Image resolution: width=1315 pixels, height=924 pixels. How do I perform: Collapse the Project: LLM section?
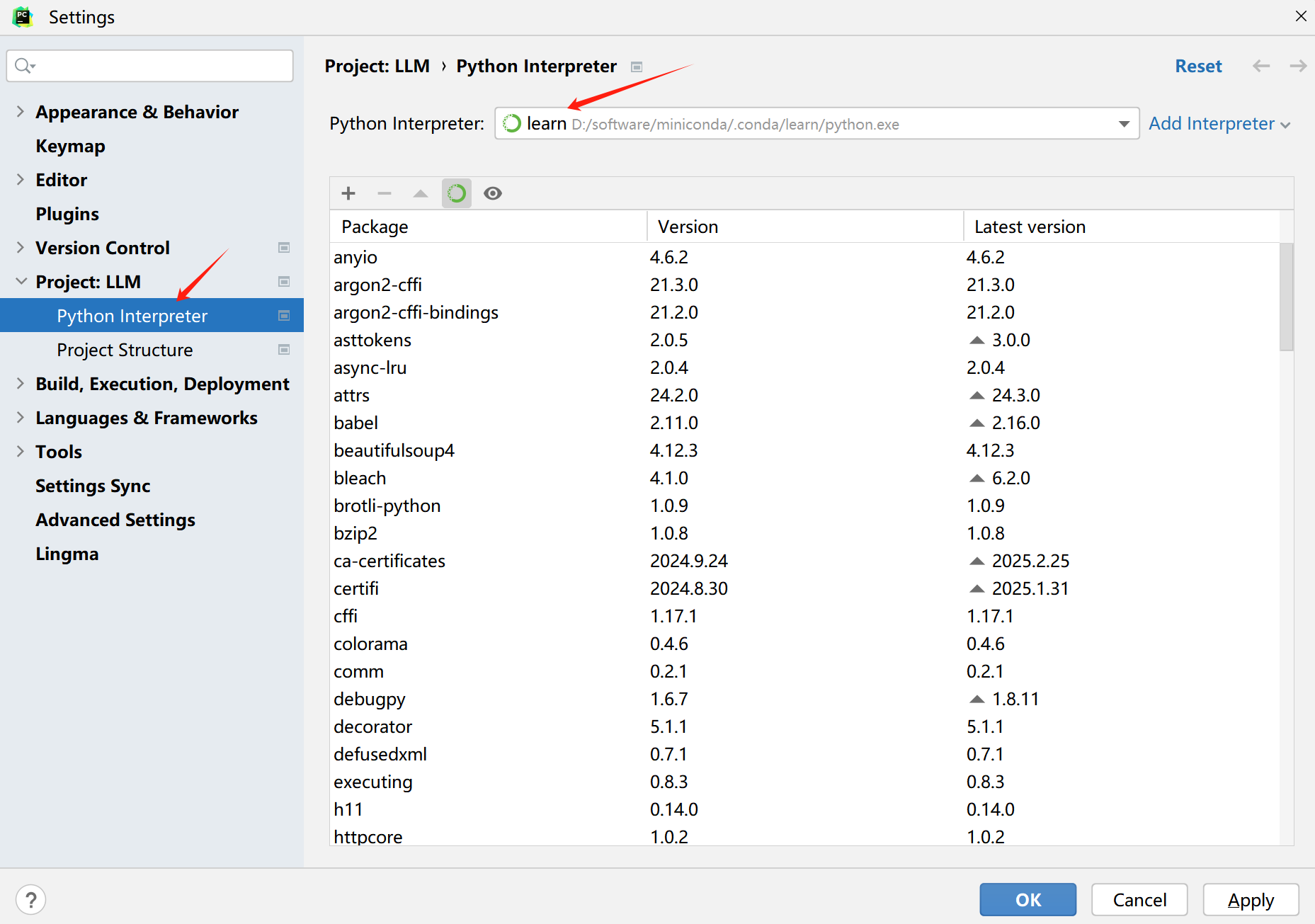(x=21, y=282)
